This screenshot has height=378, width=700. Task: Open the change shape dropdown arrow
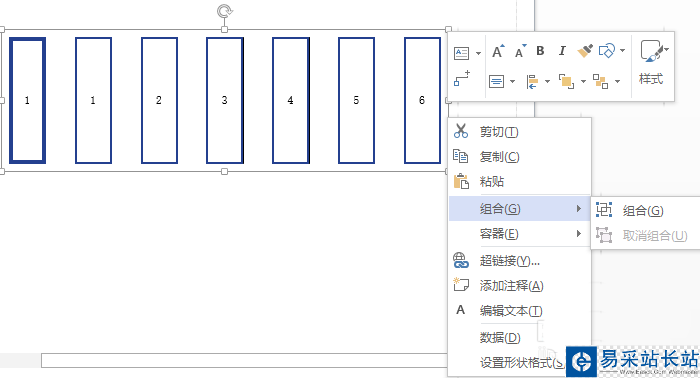pyautogui.click(x=622, y=51)
